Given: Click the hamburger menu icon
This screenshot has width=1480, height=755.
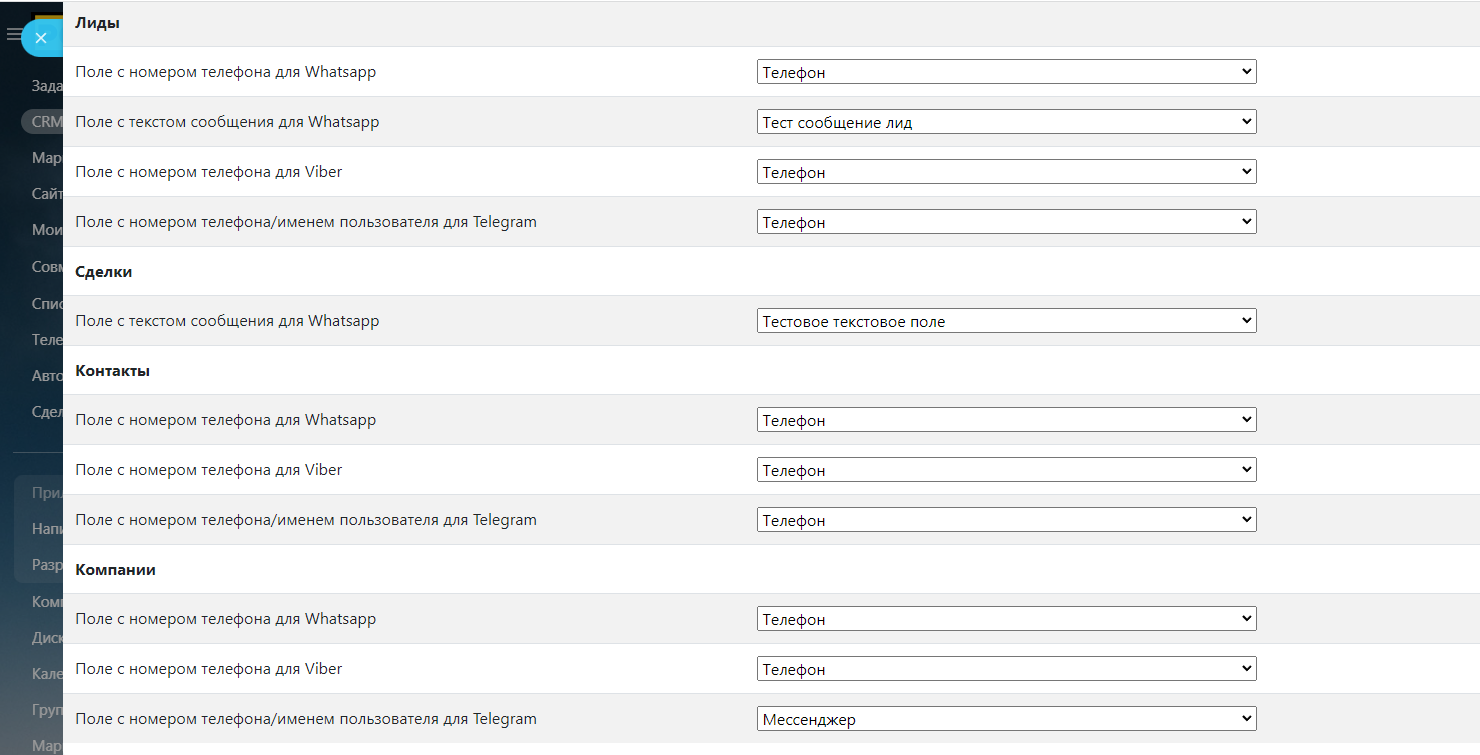Looking at the screenshot, I should tap(12, 35).
